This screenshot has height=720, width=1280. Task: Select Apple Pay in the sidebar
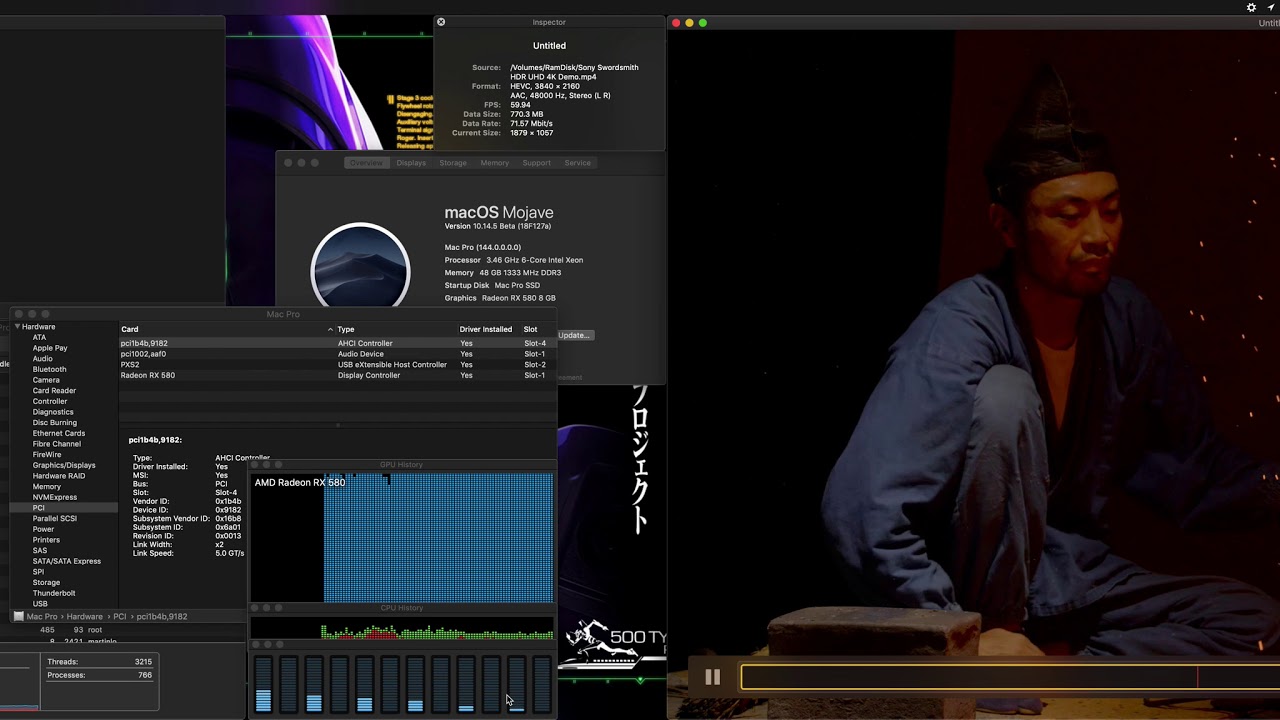pos(50,348)
